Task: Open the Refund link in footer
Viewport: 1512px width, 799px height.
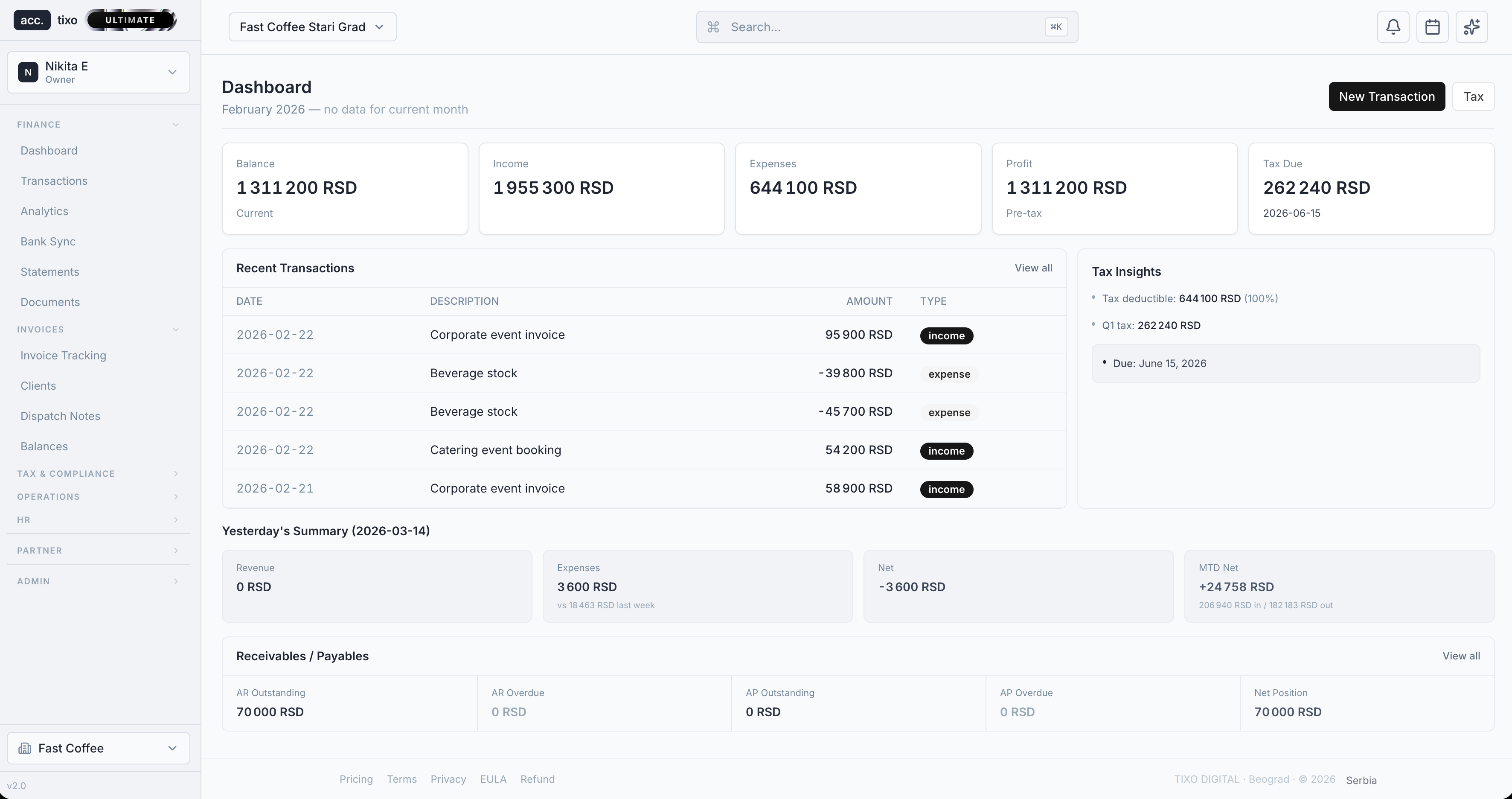Action: [x=537, y=779]
